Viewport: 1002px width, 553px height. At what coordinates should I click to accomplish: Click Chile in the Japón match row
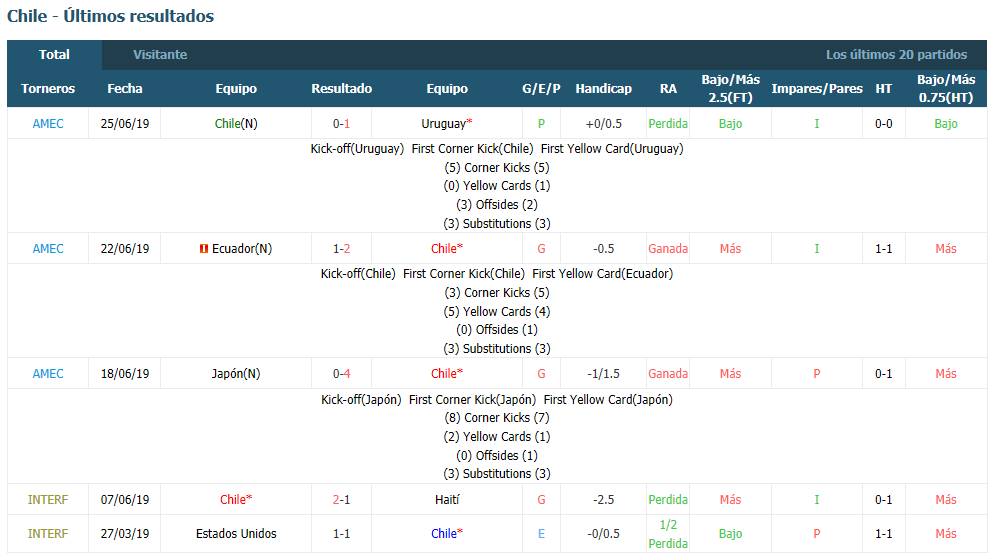[443, 374]
